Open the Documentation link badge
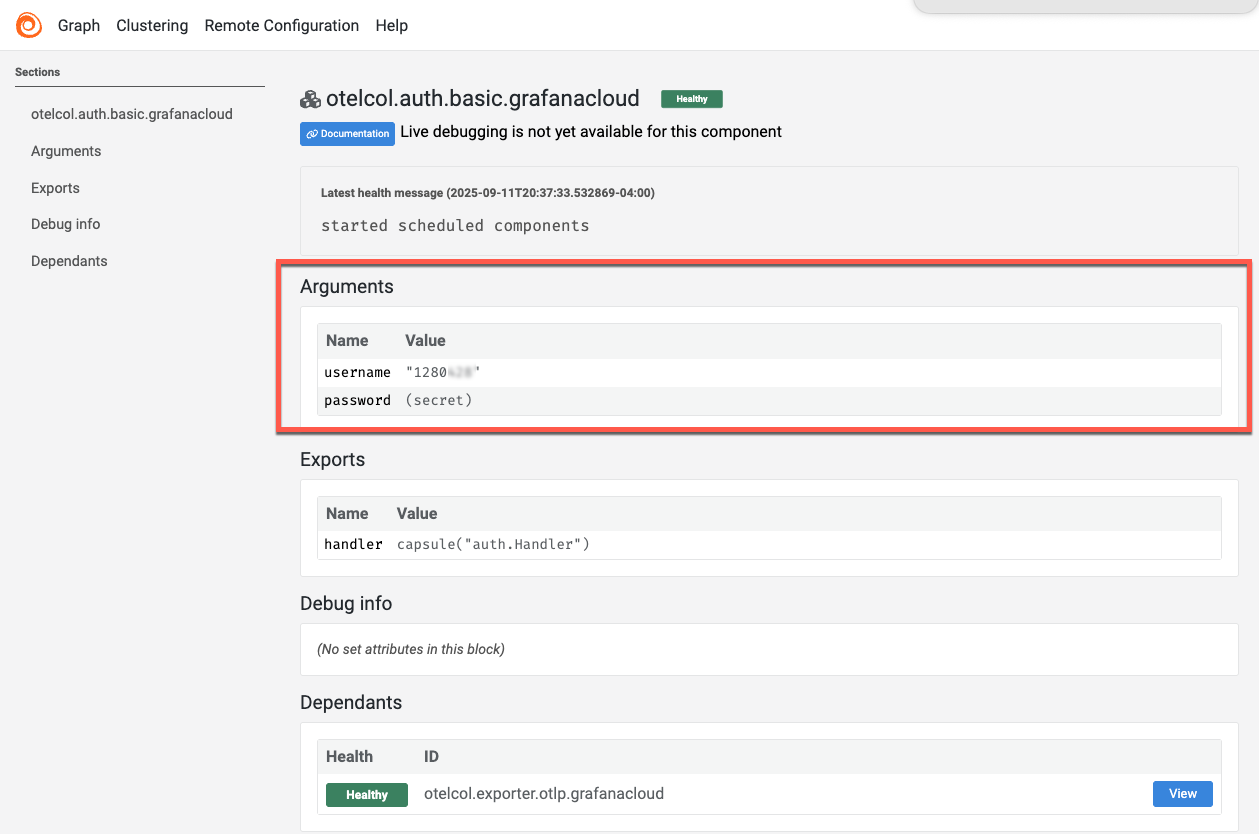Viewport: 1259px width, 834px height. click(347, 133)
